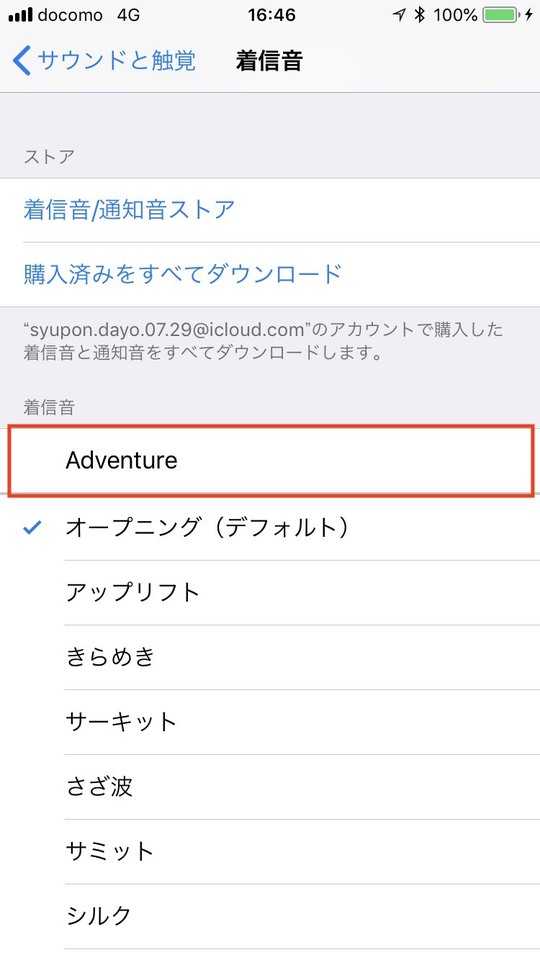Viewport: 540px width, 960px height.
Task: Select the Adventure ringtone
Action: click(x=270, y=460)
